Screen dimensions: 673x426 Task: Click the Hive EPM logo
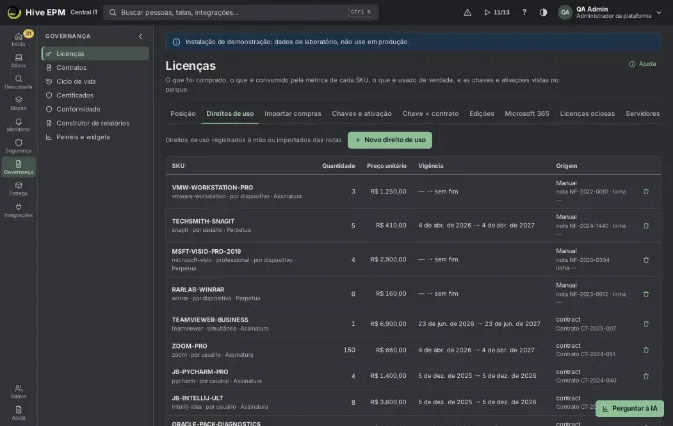[x=36, y=12]
